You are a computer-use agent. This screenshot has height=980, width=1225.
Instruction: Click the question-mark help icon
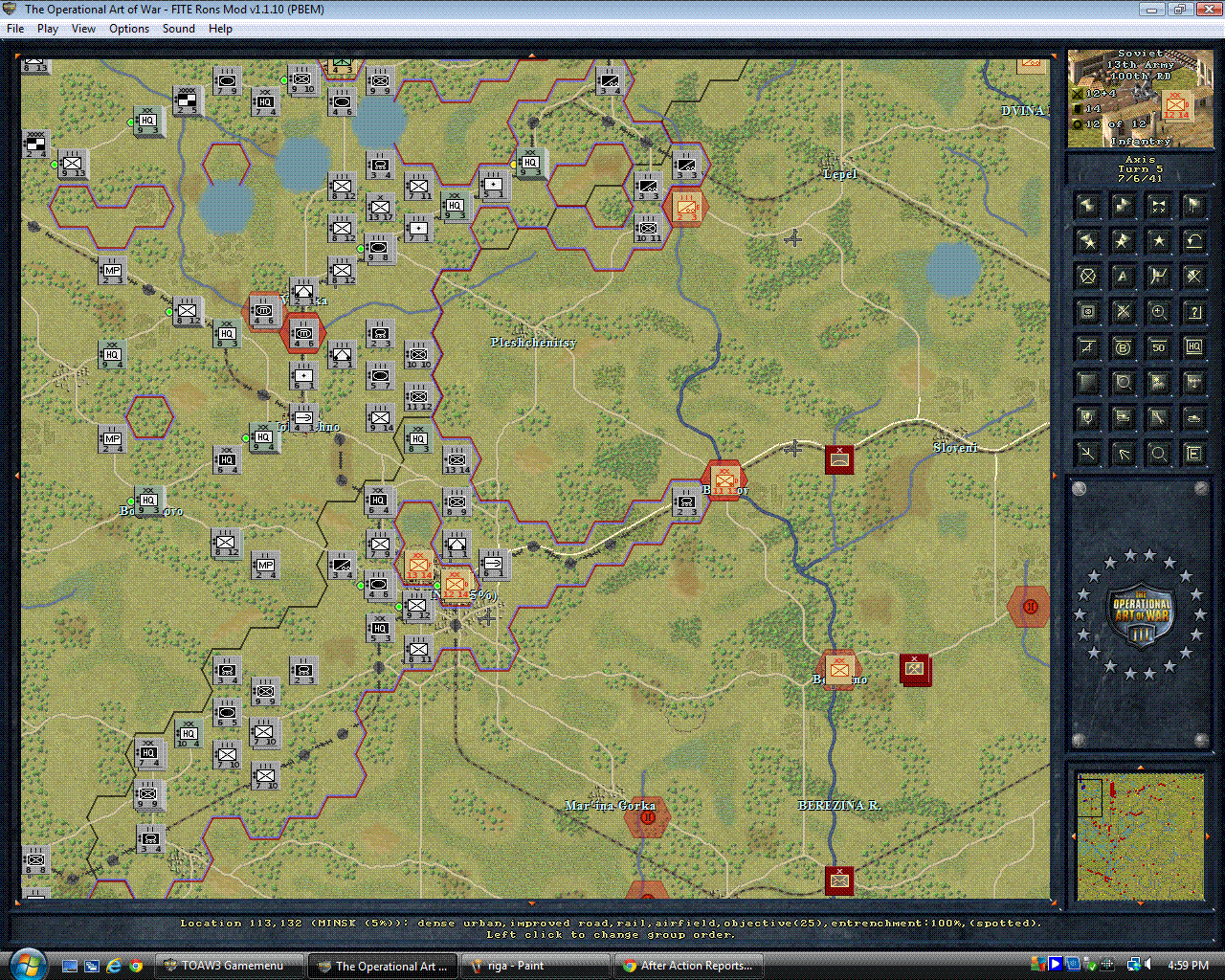(1193, 313)
